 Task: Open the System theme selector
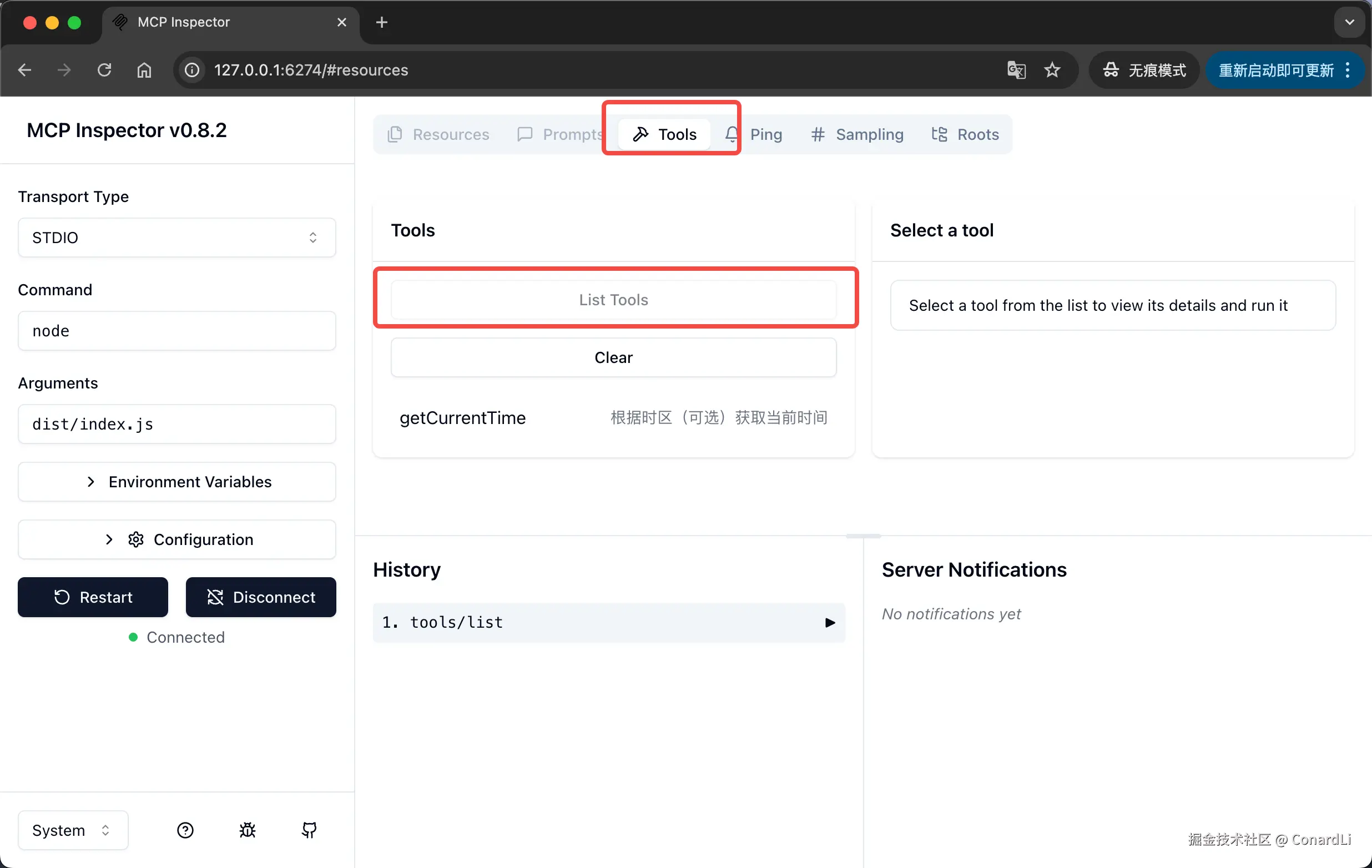[72, 830]
